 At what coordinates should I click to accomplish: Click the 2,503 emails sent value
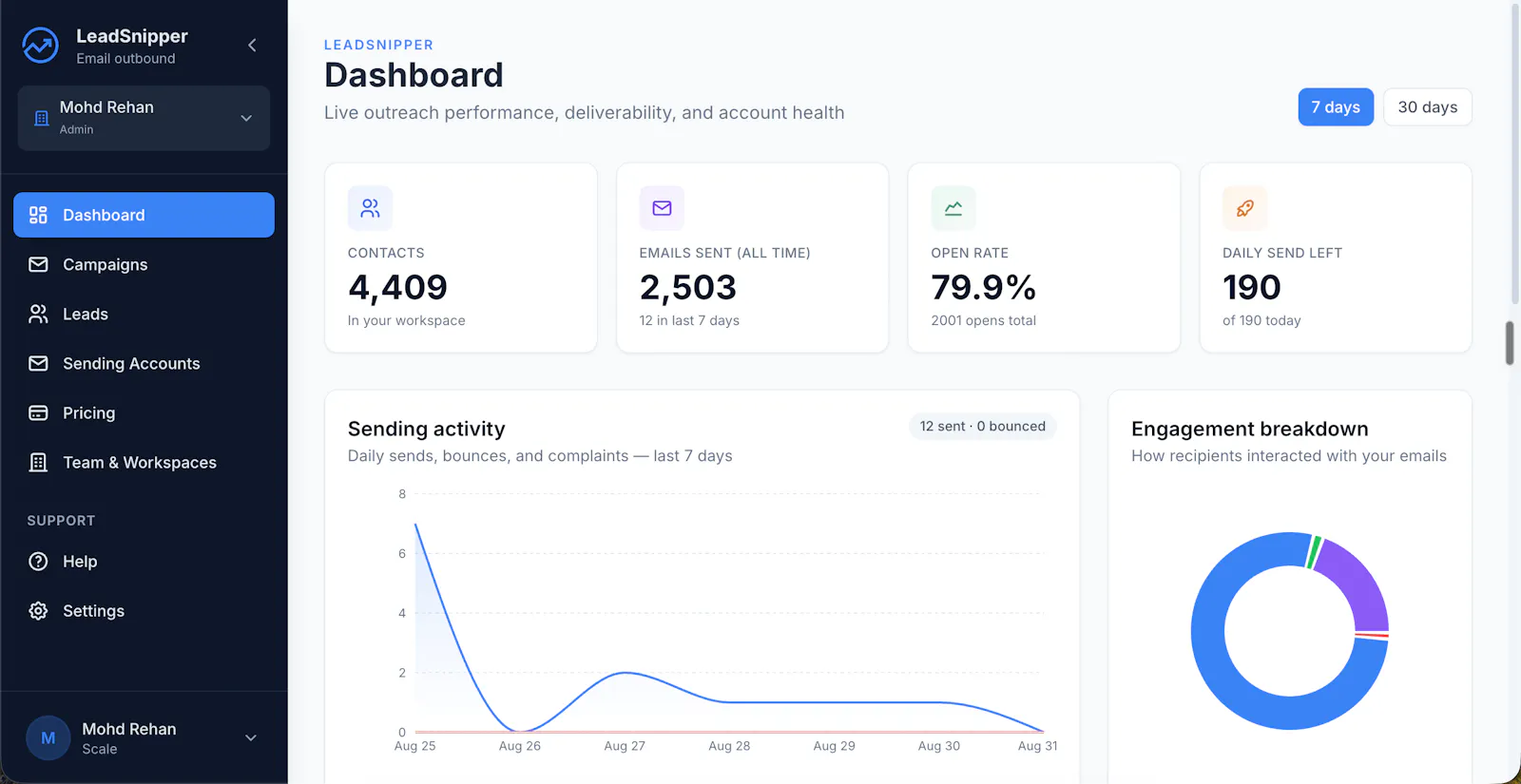point(688,287)
